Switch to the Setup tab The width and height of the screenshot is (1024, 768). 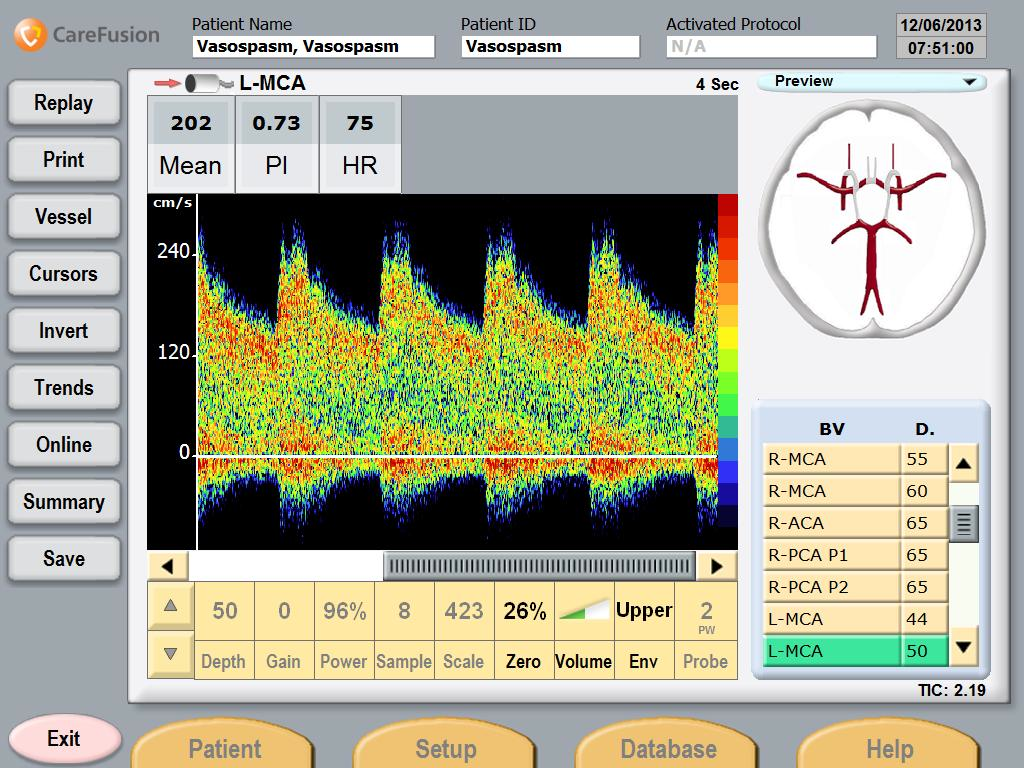click(x=446, y=748)
